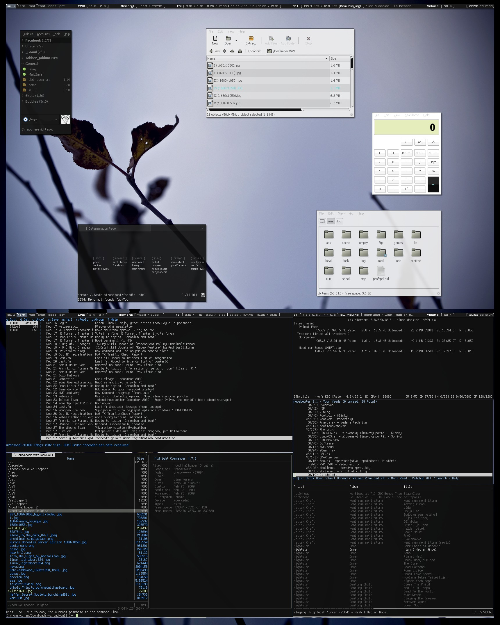This screenshot has width=500, height=625.
Task: Click the Add Files icon in archive manager
Action: point(271,40)
